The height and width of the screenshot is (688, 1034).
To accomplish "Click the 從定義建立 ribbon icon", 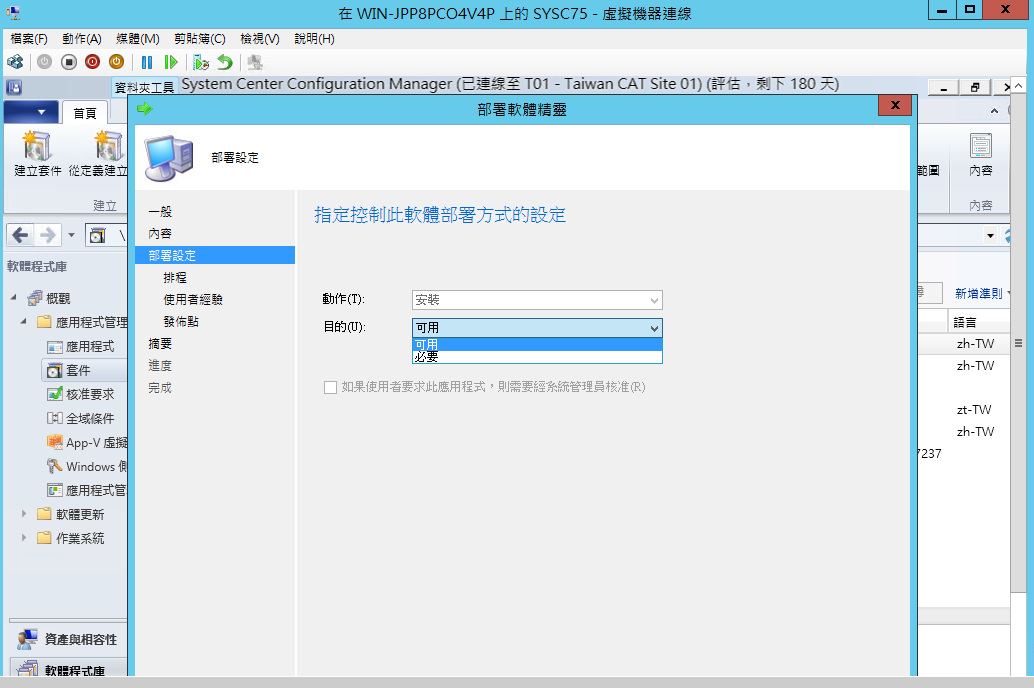I will pyautogui.click(x=109, y=146).
